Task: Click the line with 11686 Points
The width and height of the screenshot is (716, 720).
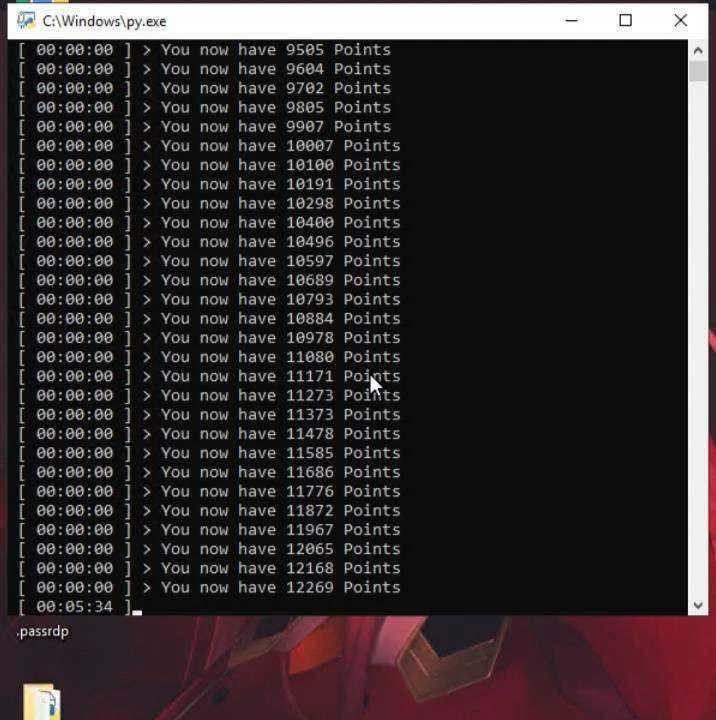Action: (209, 472)
